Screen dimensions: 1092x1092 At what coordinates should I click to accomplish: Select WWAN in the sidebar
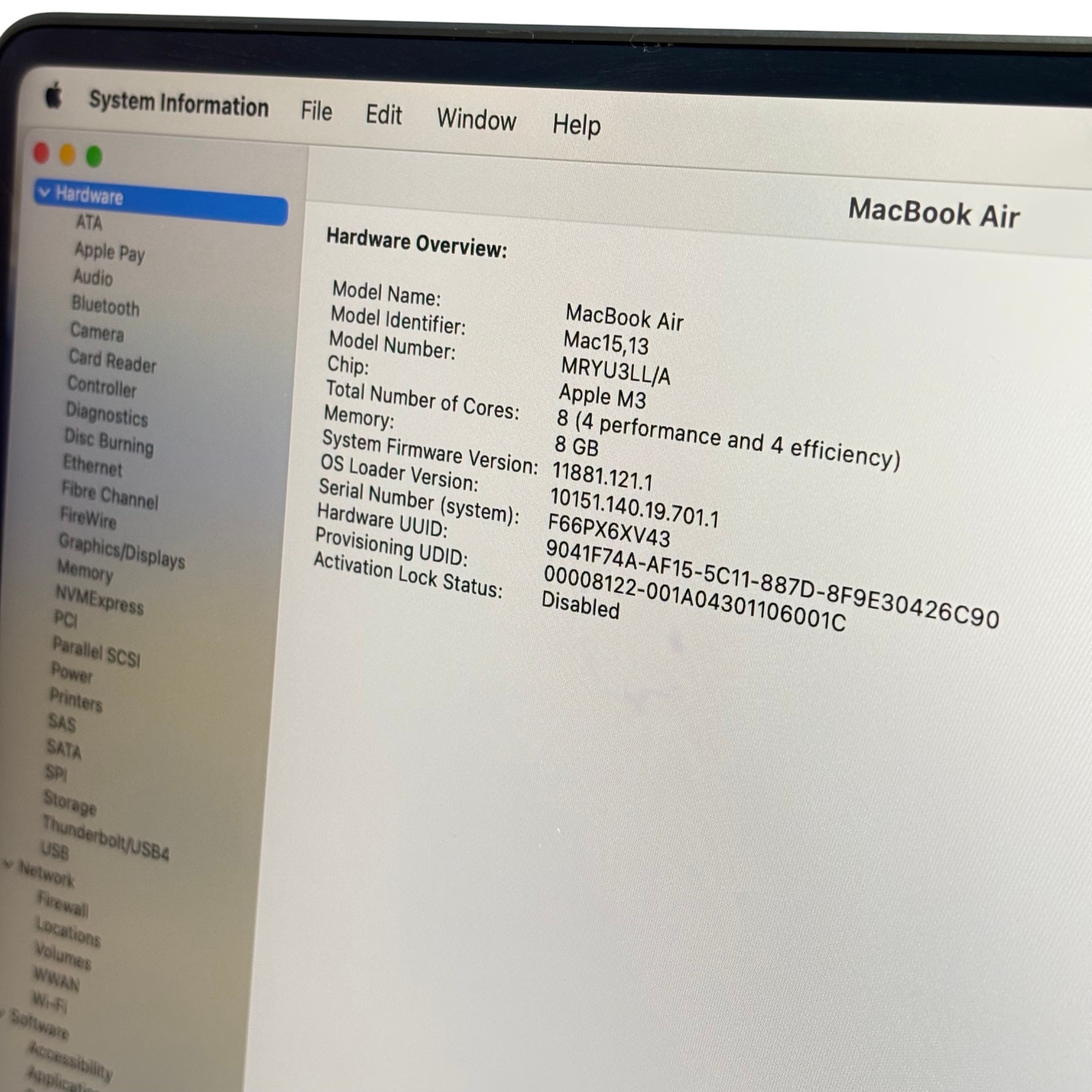56,979
